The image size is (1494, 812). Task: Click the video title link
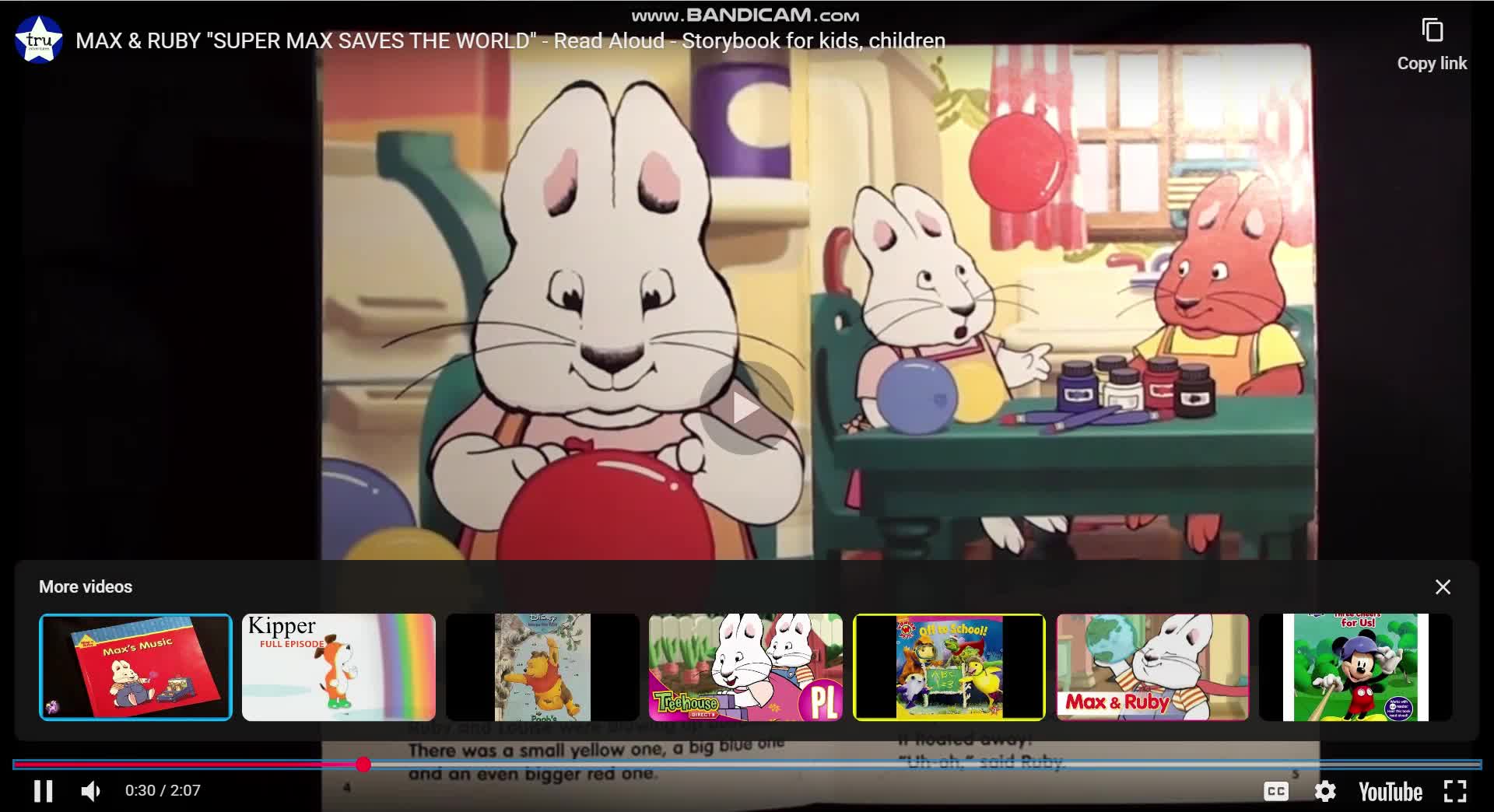click(x=510, y=40)
